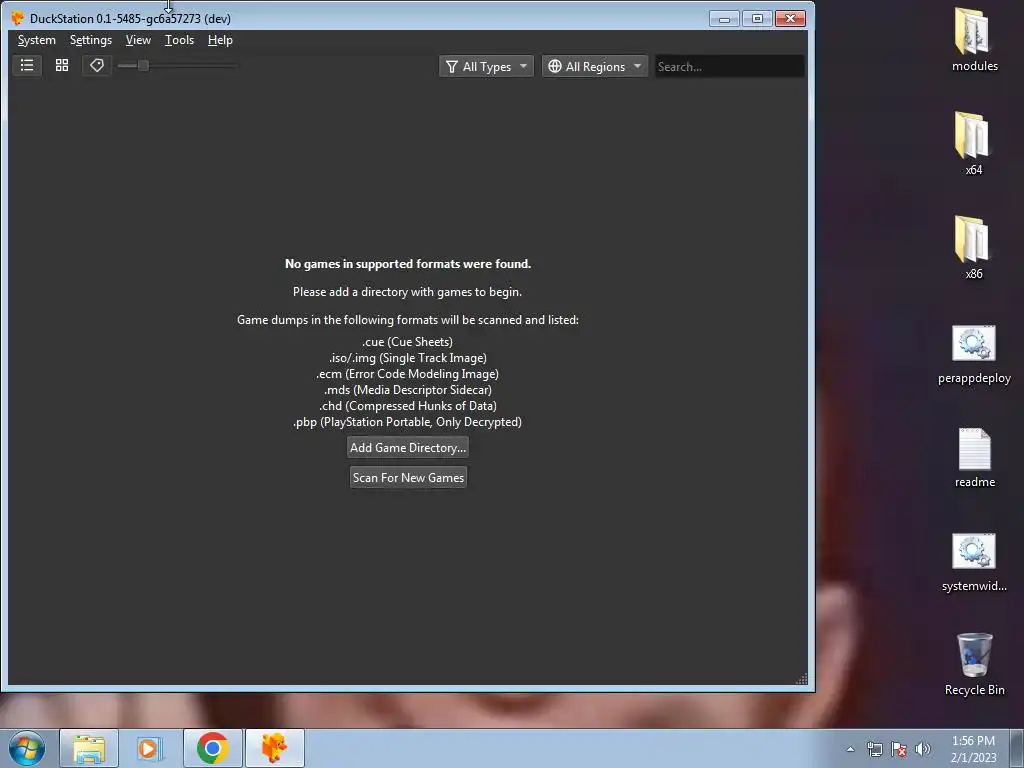Open the All Regions filter dropdown
This screenshot has height=768, width=1024.
click(594, 66)
